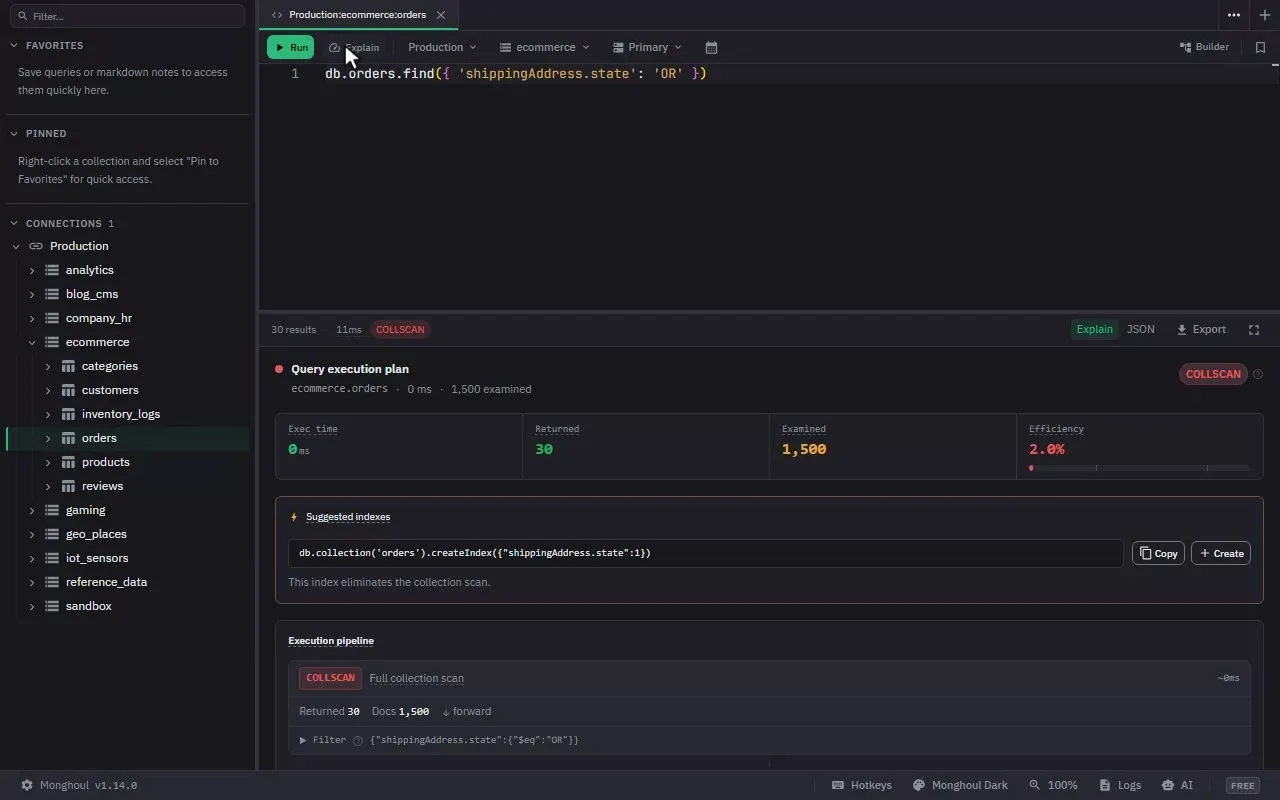The height and width of the screenshot is (800, 1280).
Task: Click the iot_sensors database icon
Action: 52,558
